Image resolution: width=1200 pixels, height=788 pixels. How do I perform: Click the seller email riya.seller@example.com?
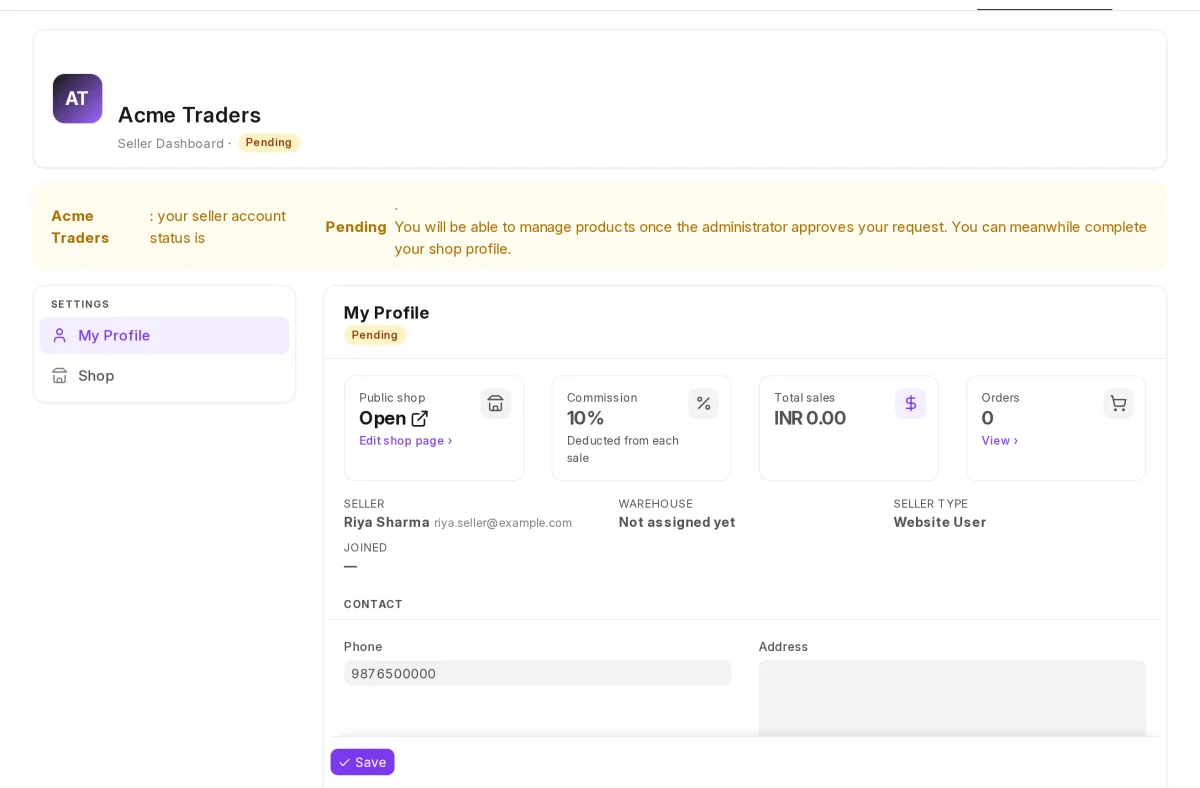[503, 523]
